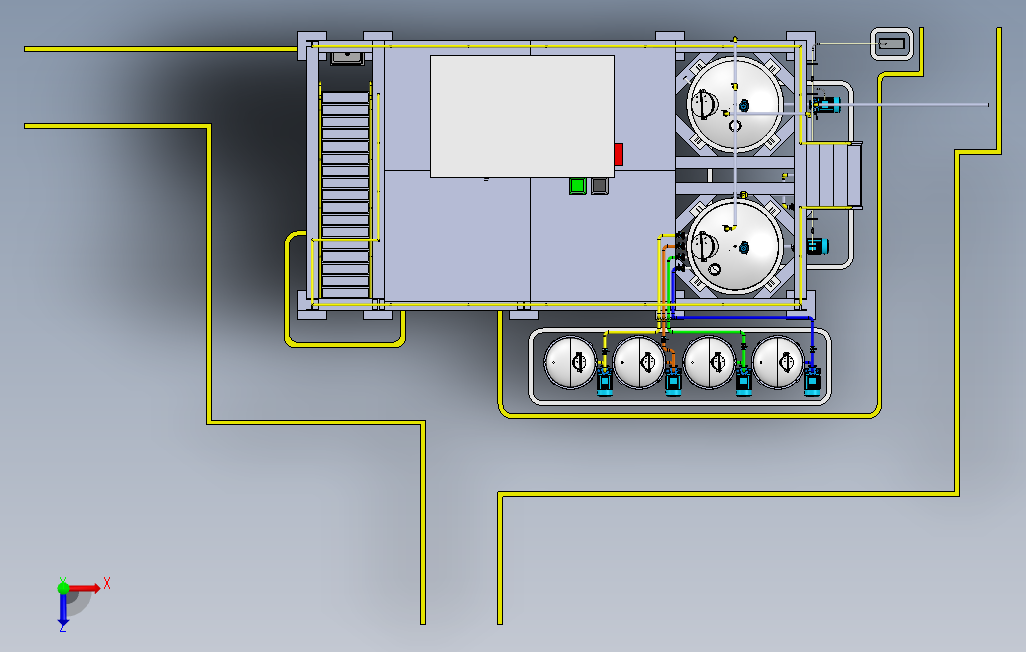Select the red box beside the white panel
The width and height of the screenshot is (1026, 652).
pos(618,154)
